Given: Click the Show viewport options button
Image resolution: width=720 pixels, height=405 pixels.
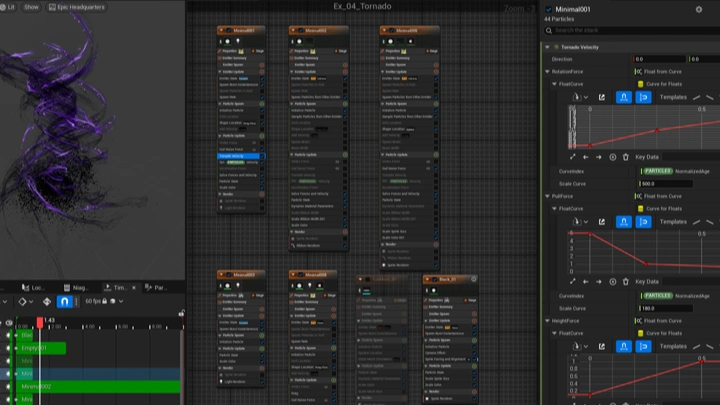Looking at the screenshot, I should tap(31, 6).
